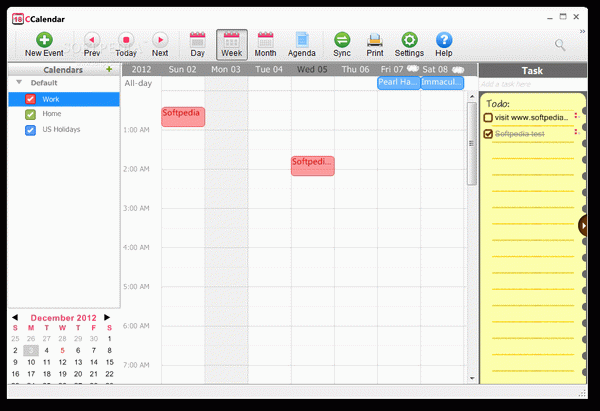Click the December 2012 month title

coord(64,318)
